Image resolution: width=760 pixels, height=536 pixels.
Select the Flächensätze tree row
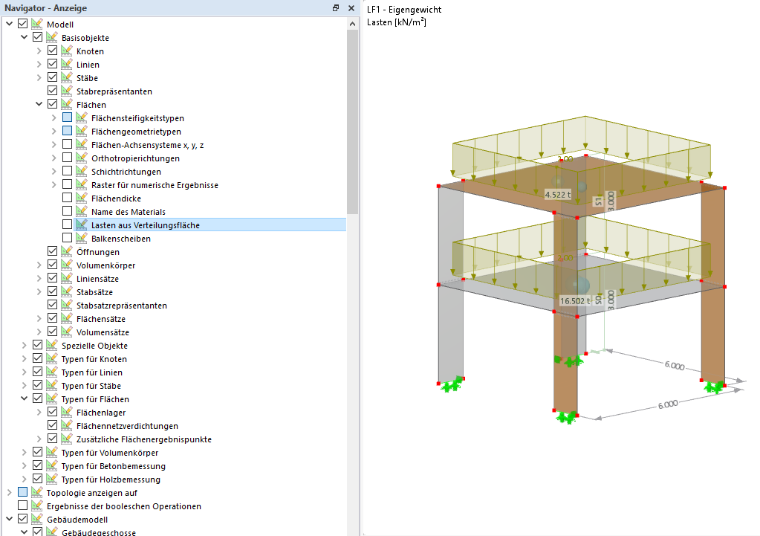[x=101, y=319]
